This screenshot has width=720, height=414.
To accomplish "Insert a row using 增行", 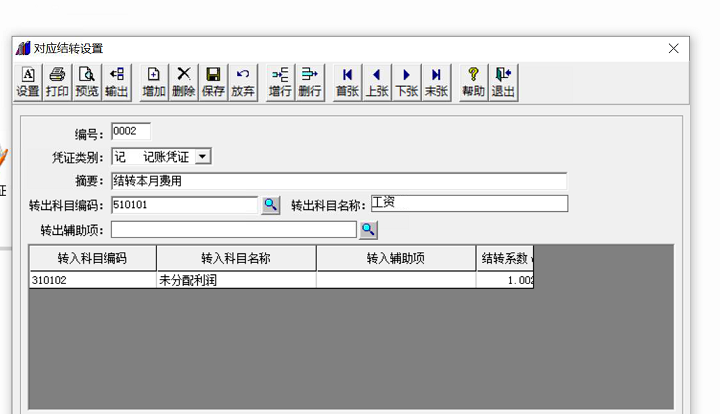I will point(280,82).
